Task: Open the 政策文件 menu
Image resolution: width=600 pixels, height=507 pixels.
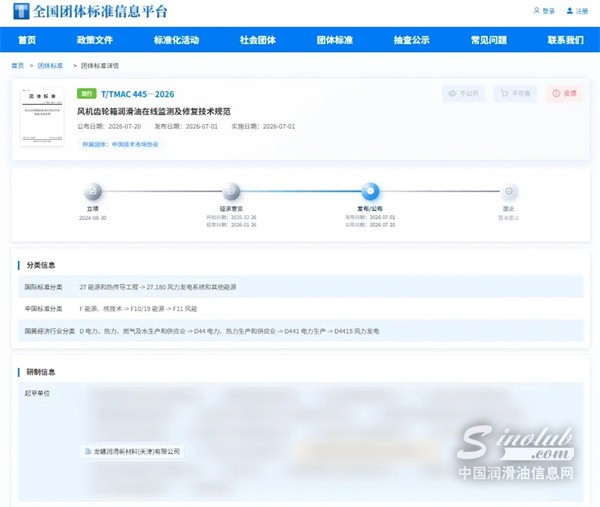Action: pyautogui.click(x=95, y=40)
